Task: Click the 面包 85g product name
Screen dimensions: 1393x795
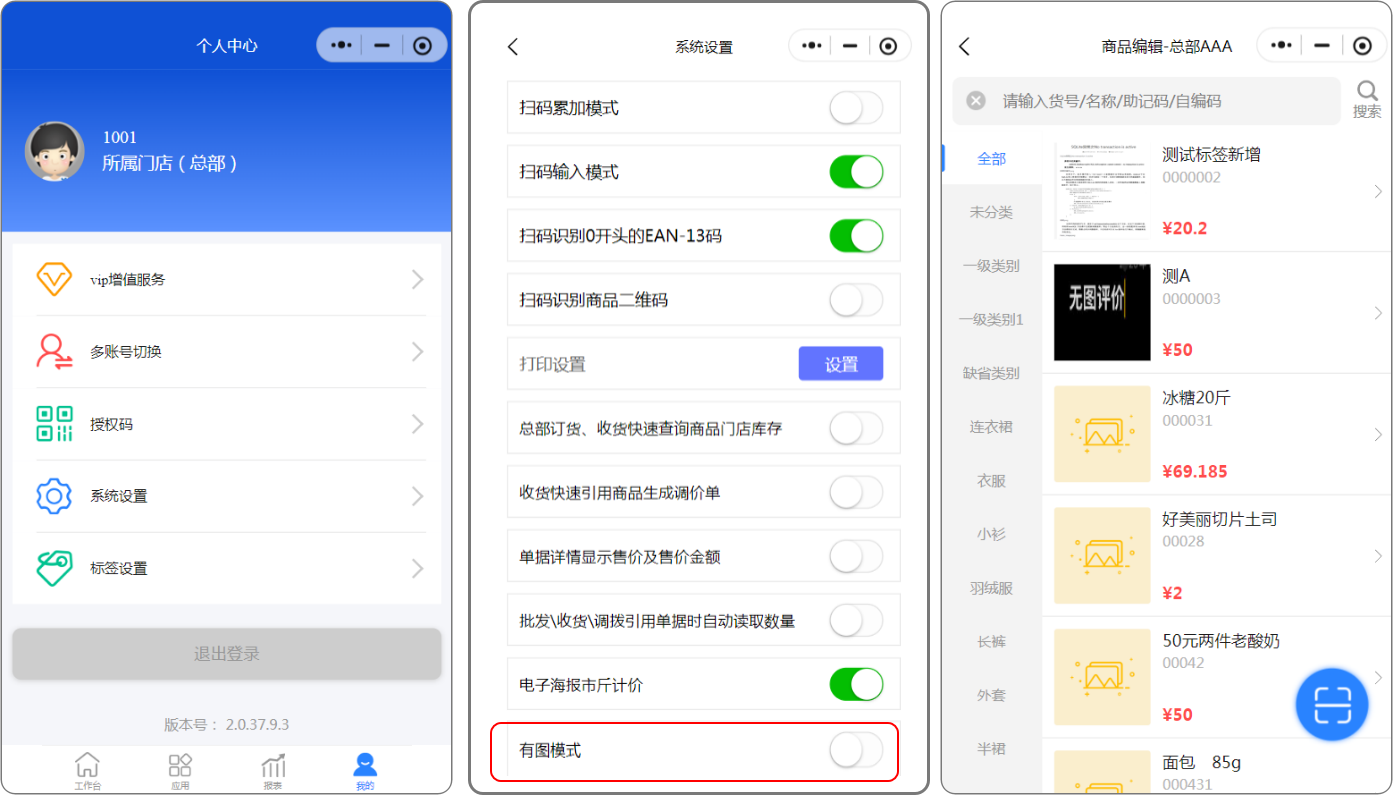Action: coord(1202,763)
